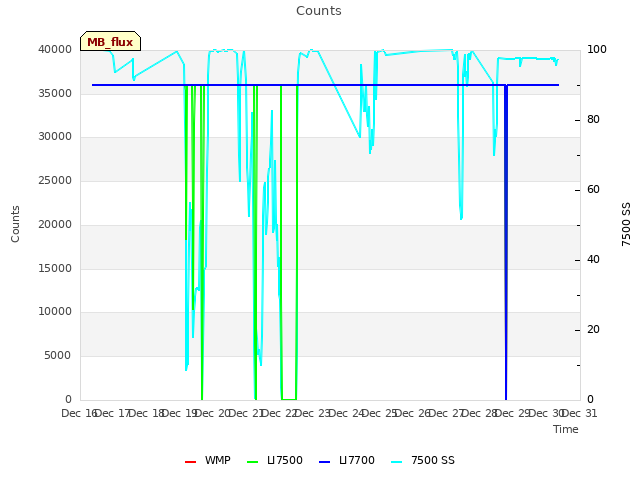Click the green LI7500 zero segment near Dec 22
Viewport: 640px width, 480px height.
pos(289,399)
